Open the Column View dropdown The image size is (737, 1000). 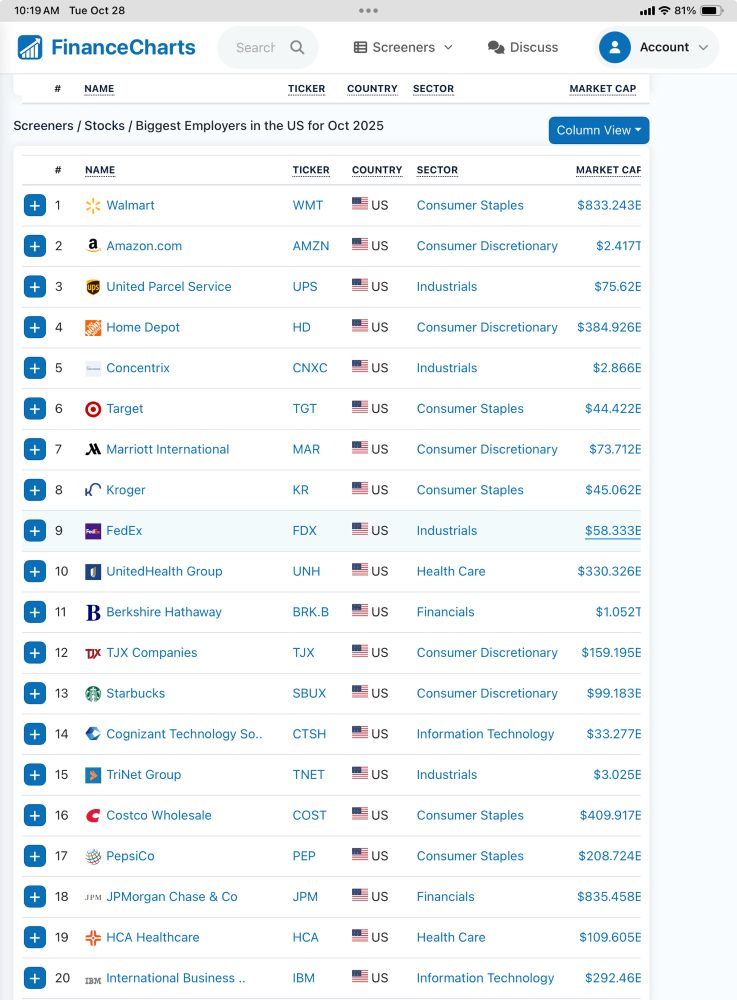pos(599,130)
